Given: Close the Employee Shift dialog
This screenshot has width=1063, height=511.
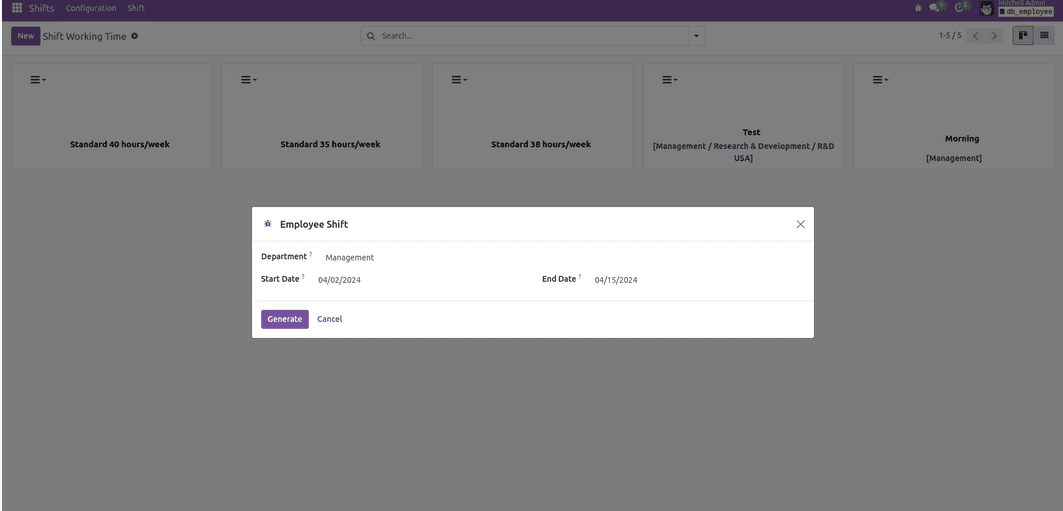Looking at the screenshot, I should [801, 224].
